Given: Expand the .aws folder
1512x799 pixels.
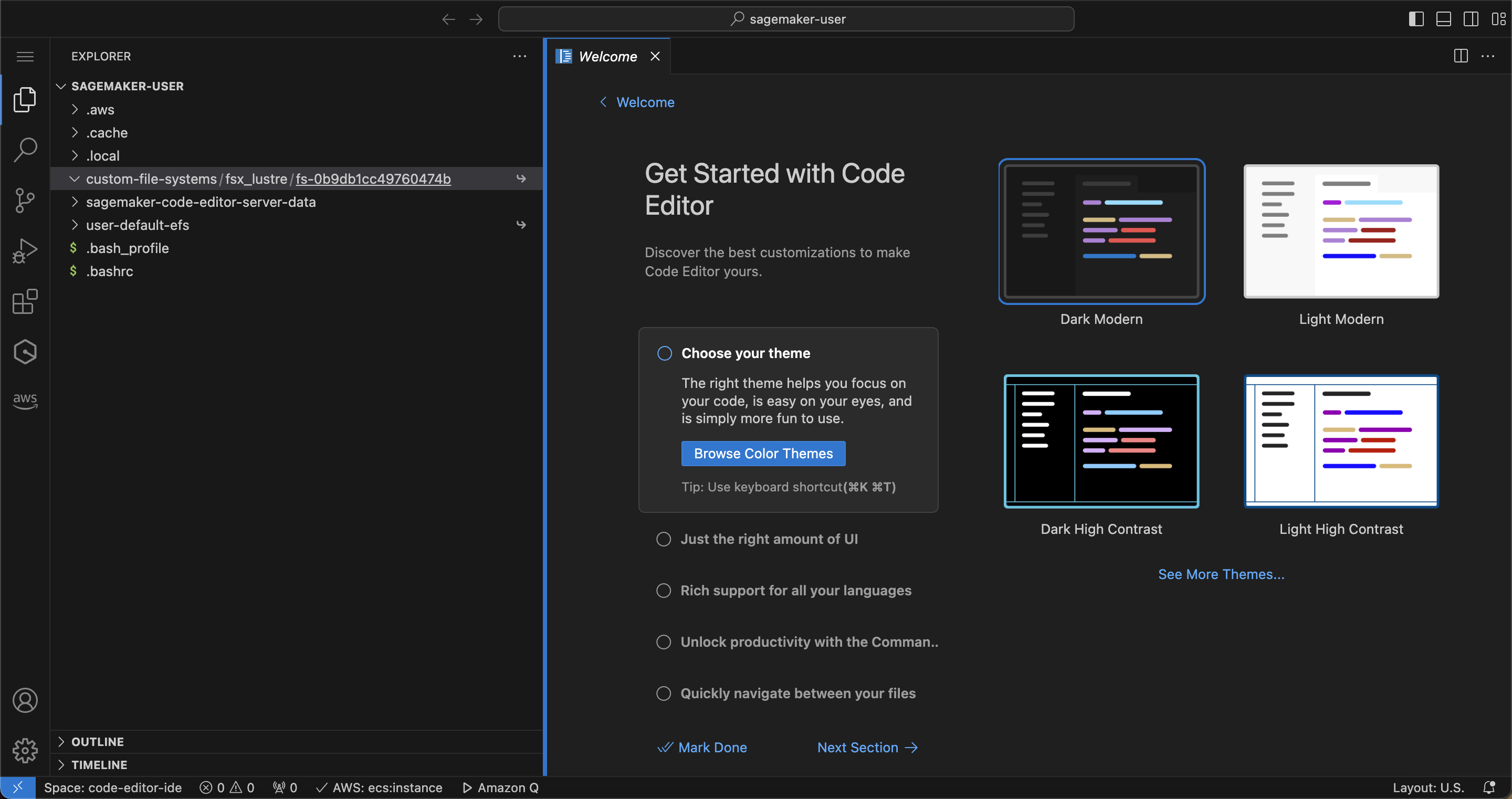Looking at the screenshot, I should (x=100, y=110).
